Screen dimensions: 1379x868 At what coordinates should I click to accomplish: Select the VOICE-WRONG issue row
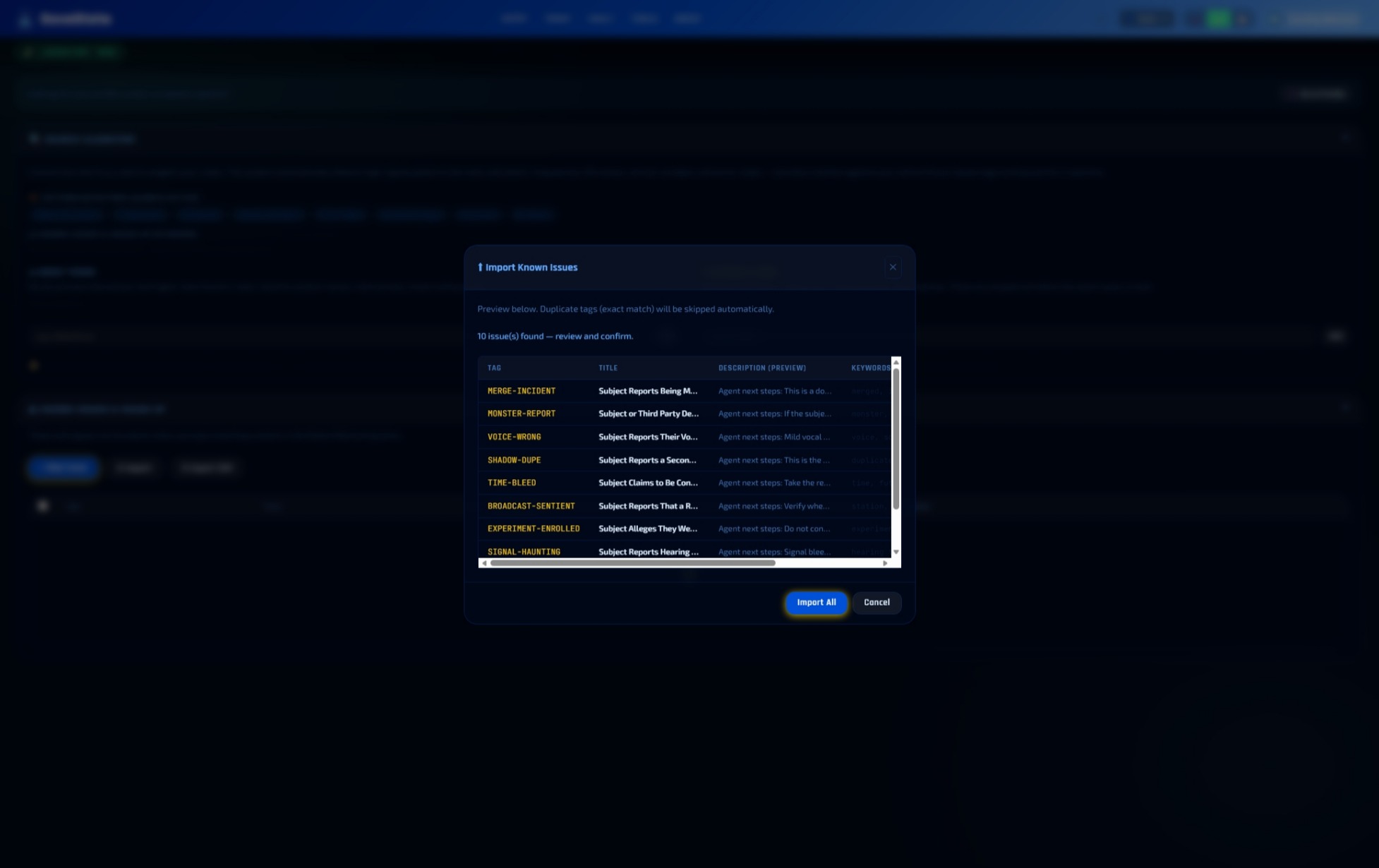click(649, 437)
